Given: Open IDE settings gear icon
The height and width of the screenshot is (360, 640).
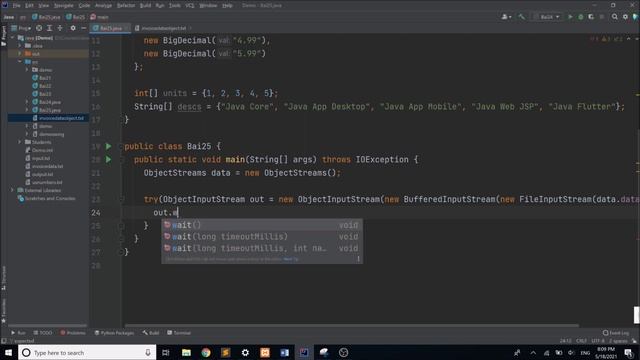Looking at the screenshot, I should click(x=625, y=17).
